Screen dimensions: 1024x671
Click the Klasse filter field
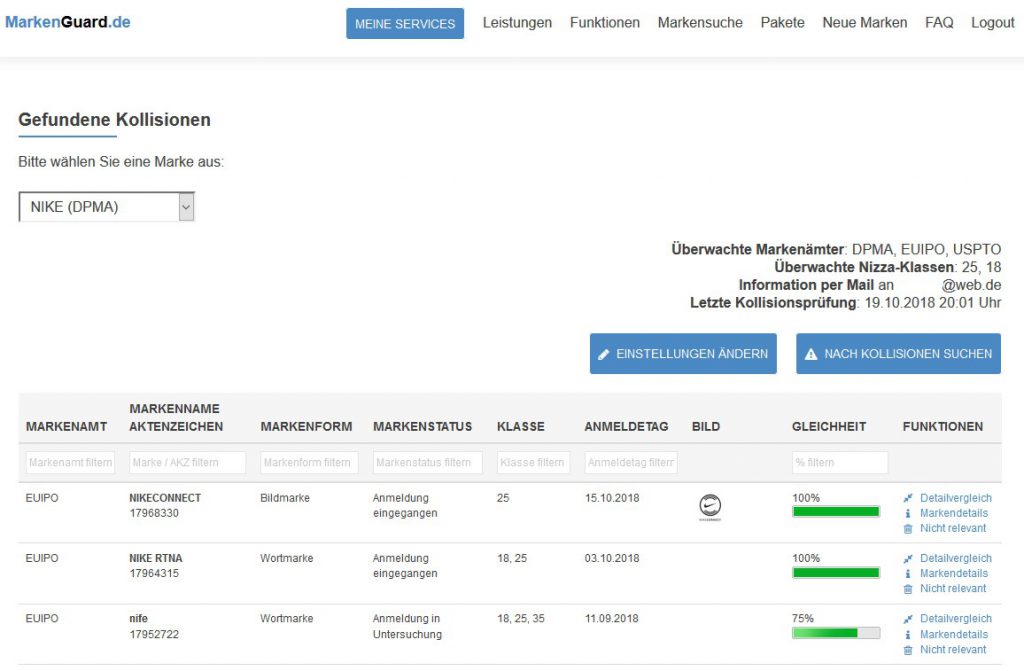[534, 463]
